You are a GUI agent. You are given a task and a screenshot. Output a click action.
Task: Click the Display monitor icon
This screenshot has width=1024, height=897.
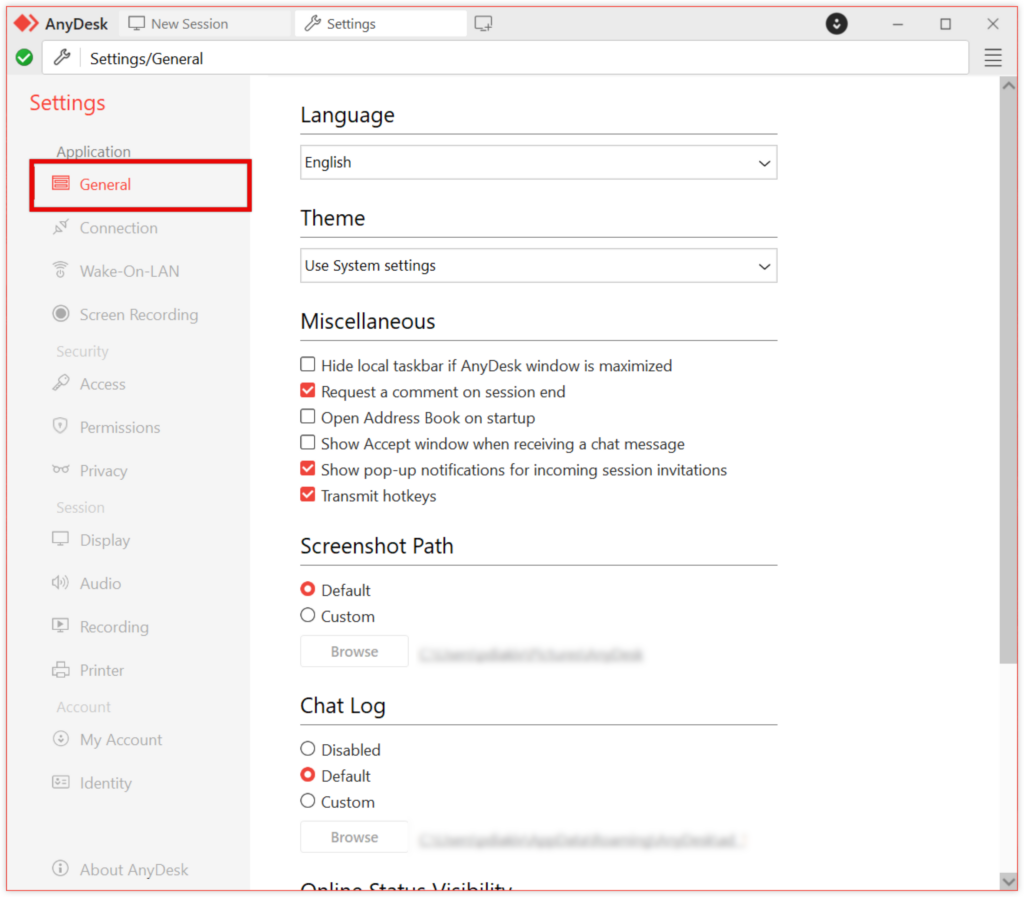[61, 539]
